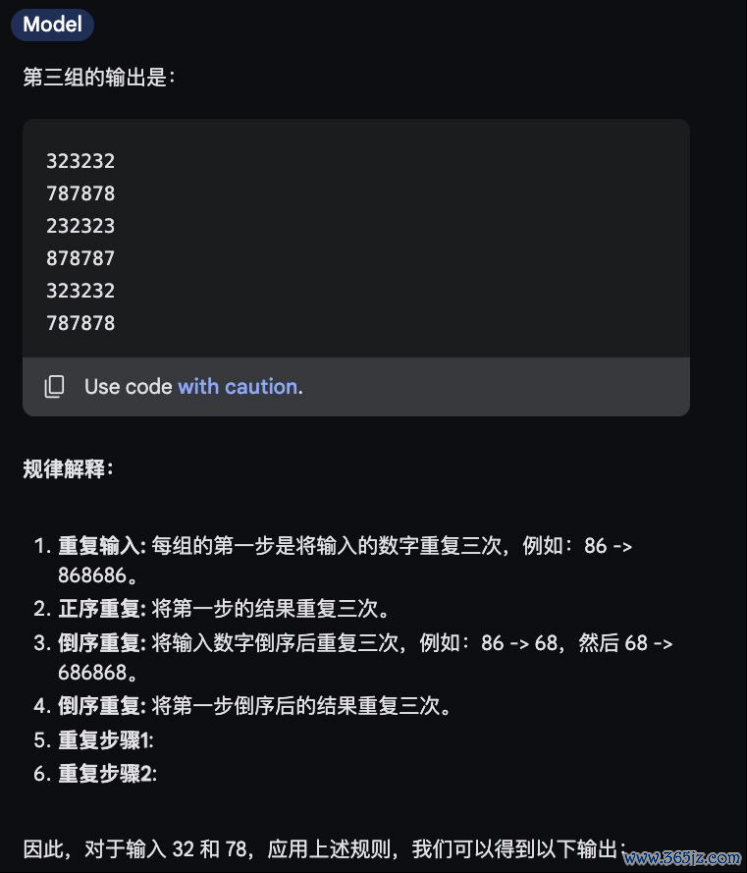
Task: Click the fifth code line 323232
Action: [x=81, y=290]
